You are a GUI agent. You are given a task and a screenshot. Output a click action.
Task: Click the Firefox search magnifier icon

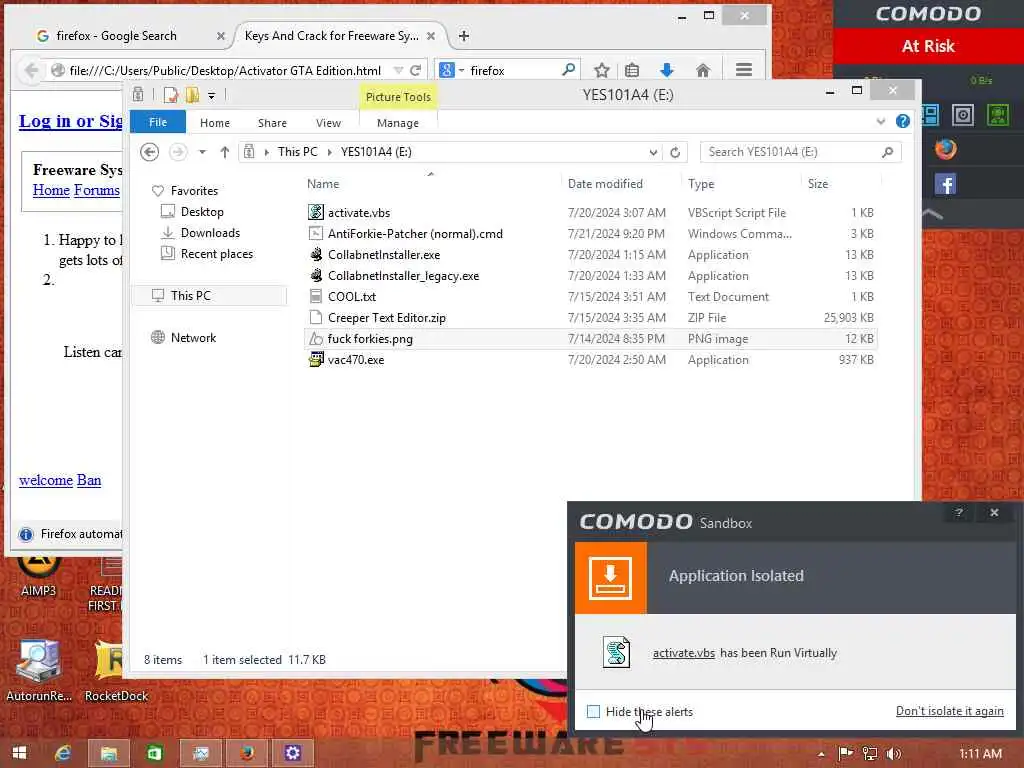point(568,70)
